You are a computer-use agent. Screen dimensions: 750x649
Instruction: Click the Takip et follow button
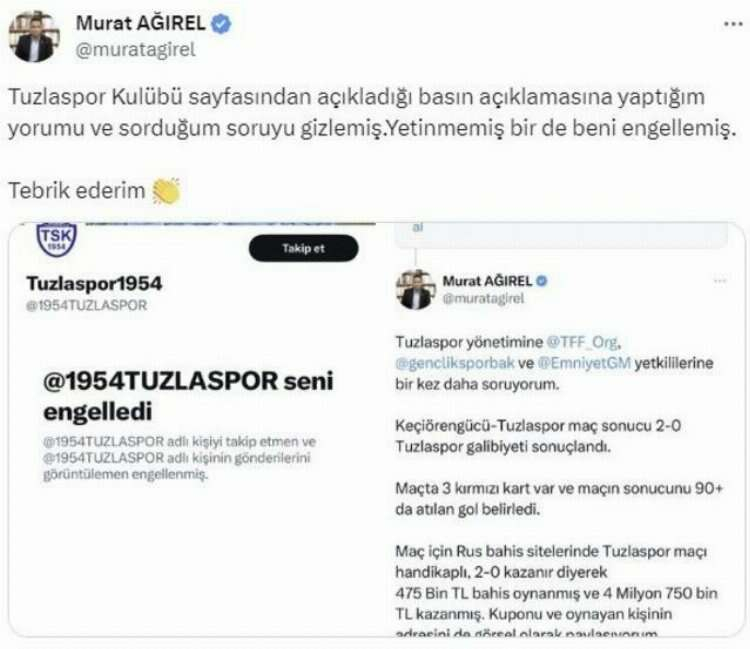pyautogui.click(x=303, y=248)
